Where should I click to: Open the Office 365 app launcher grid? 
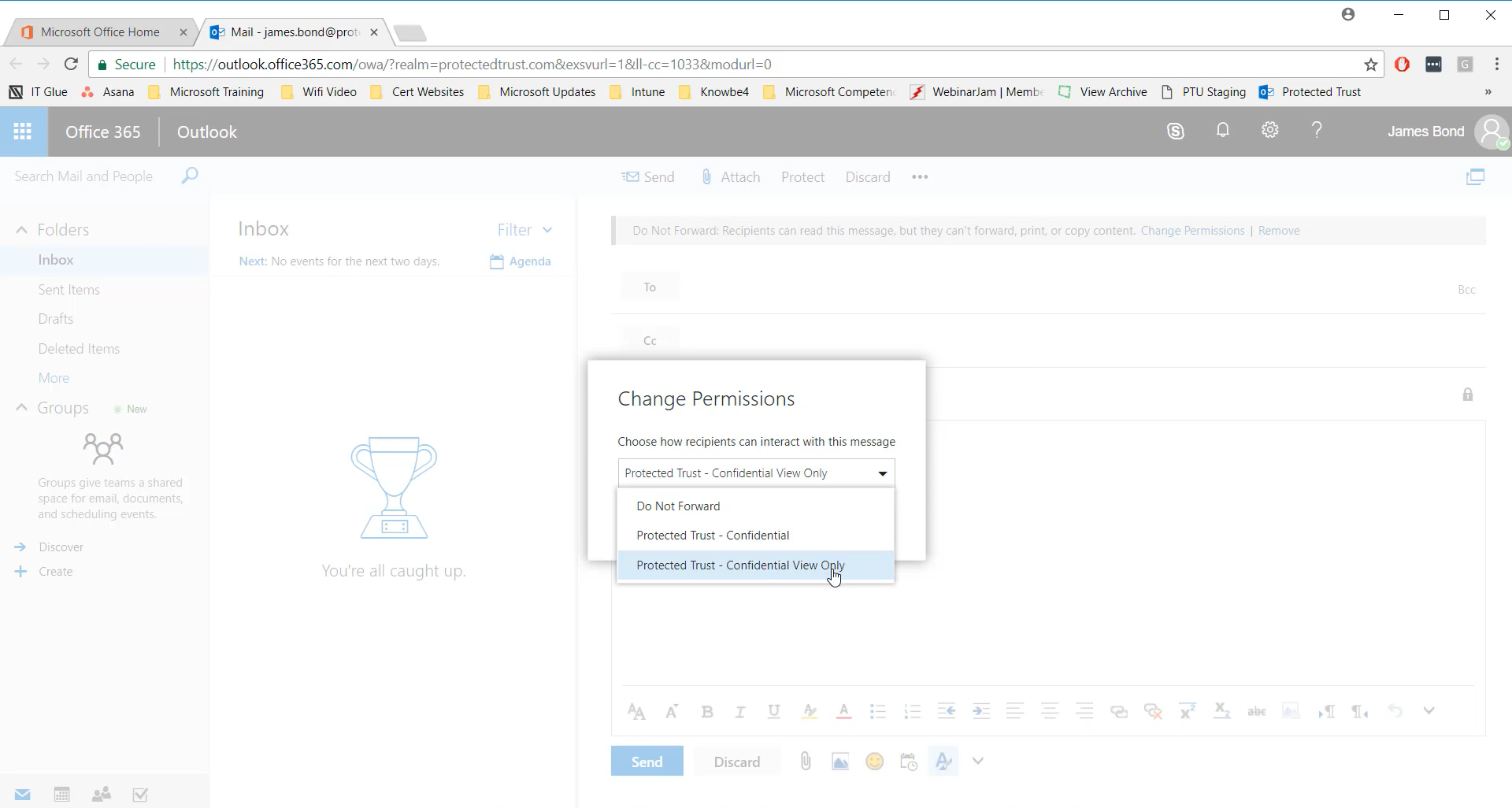click(x=23, y=132)
